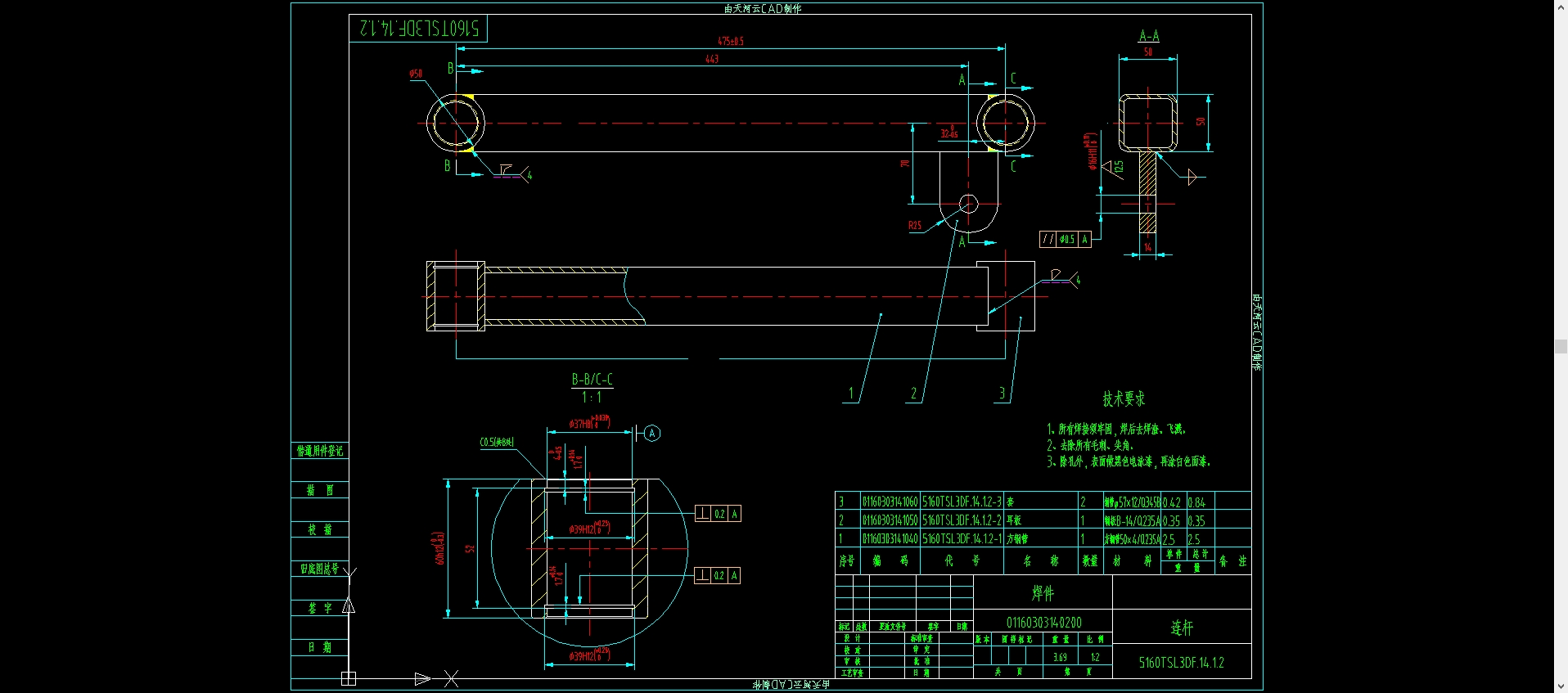Click the note starting "3、除孔外"

pyautogui.click(x=1128, y=461)
